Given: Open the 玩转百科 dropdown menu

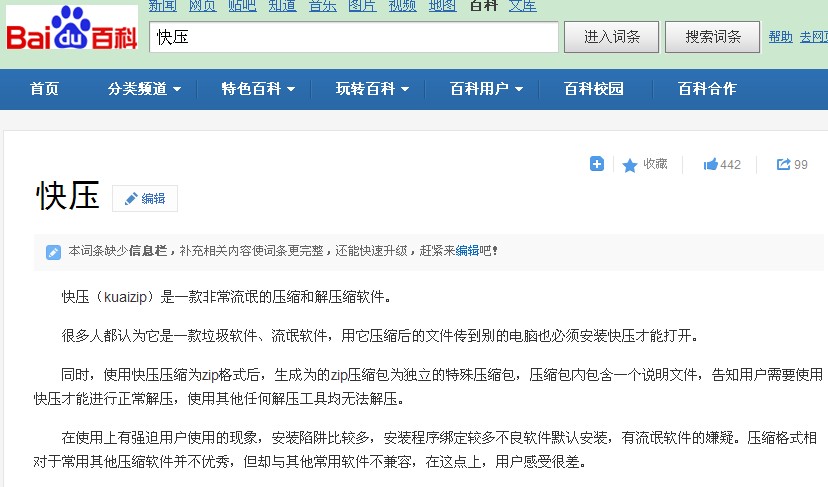Looking at the screenshot, I should click(x=372, y=89).
